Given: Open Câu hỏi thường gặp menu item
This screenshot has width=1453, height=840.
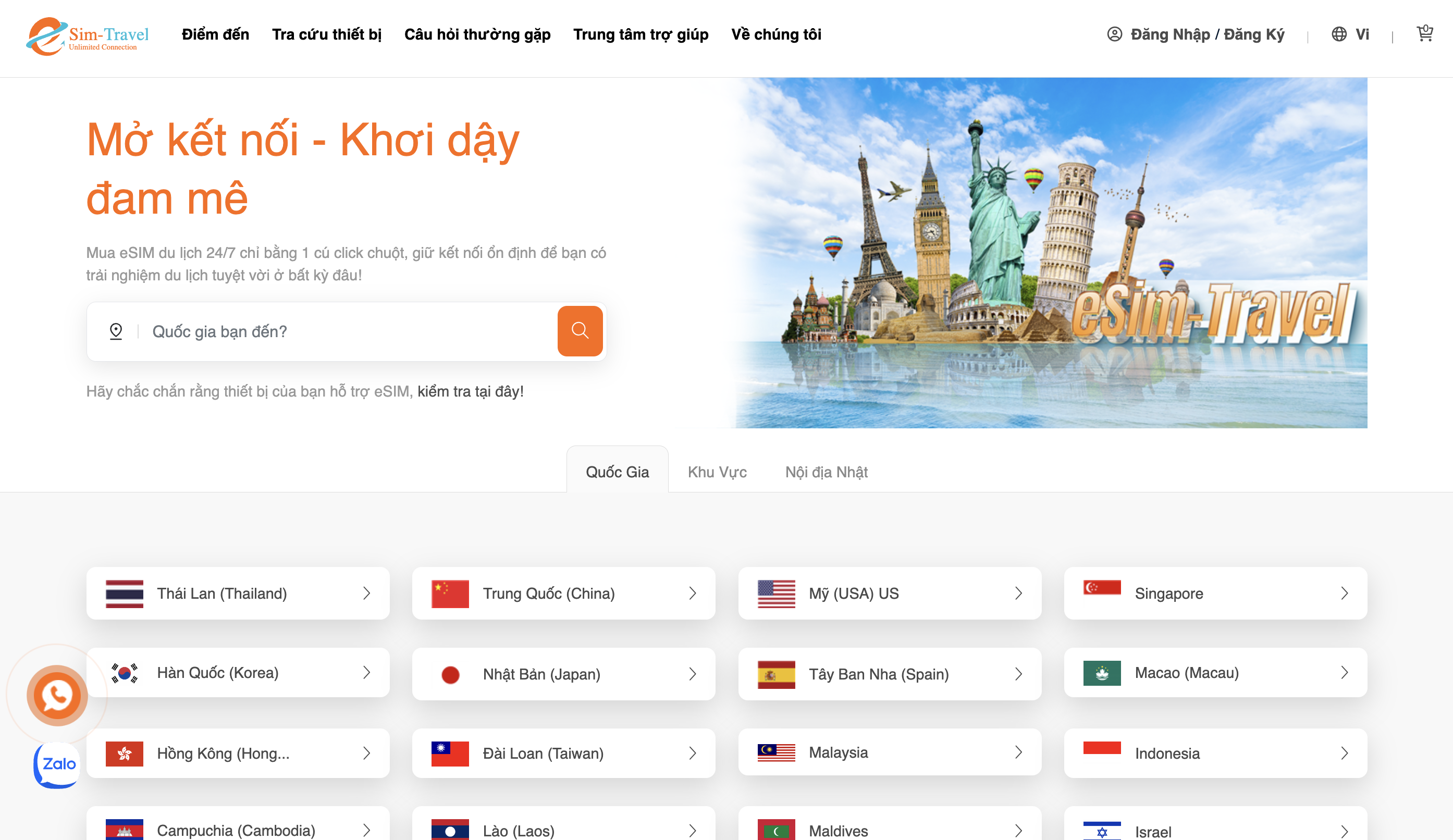Looking at the screenshot, I should point(477,34).
